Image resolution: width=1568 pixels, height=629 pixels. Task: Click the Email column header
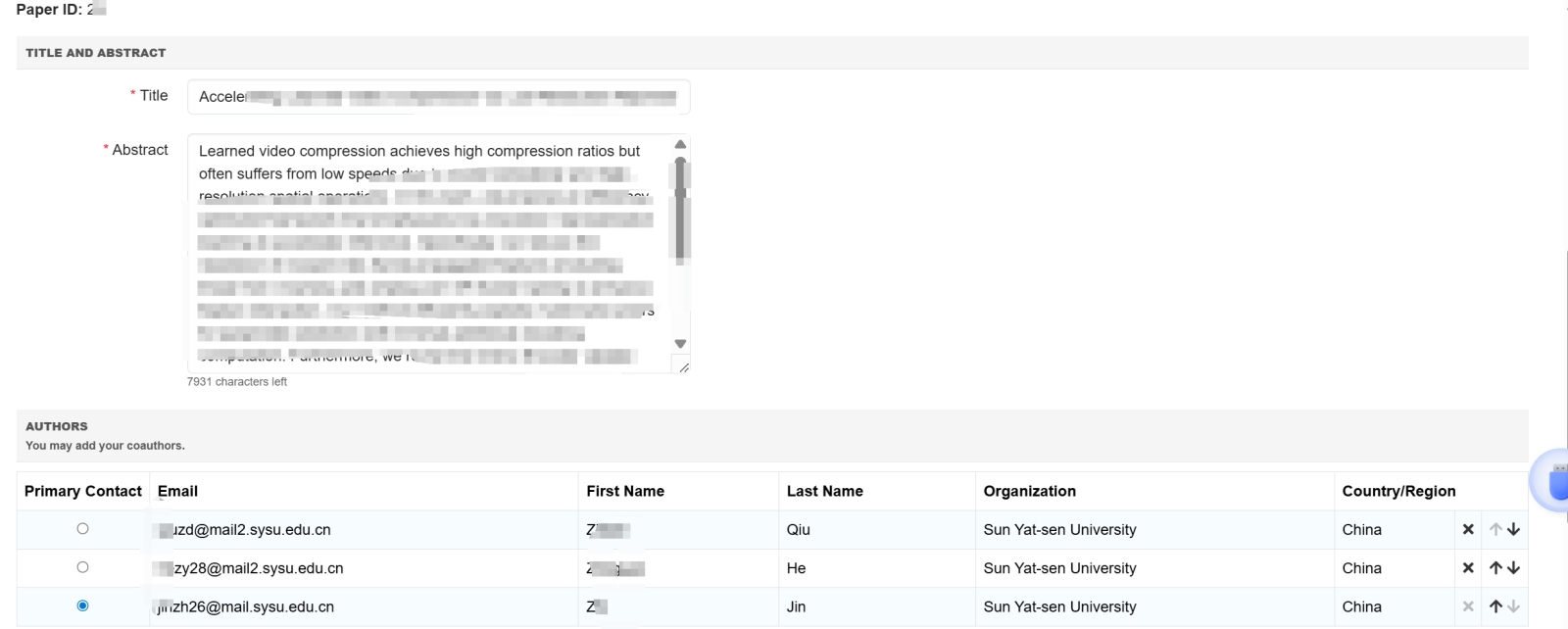177,491
